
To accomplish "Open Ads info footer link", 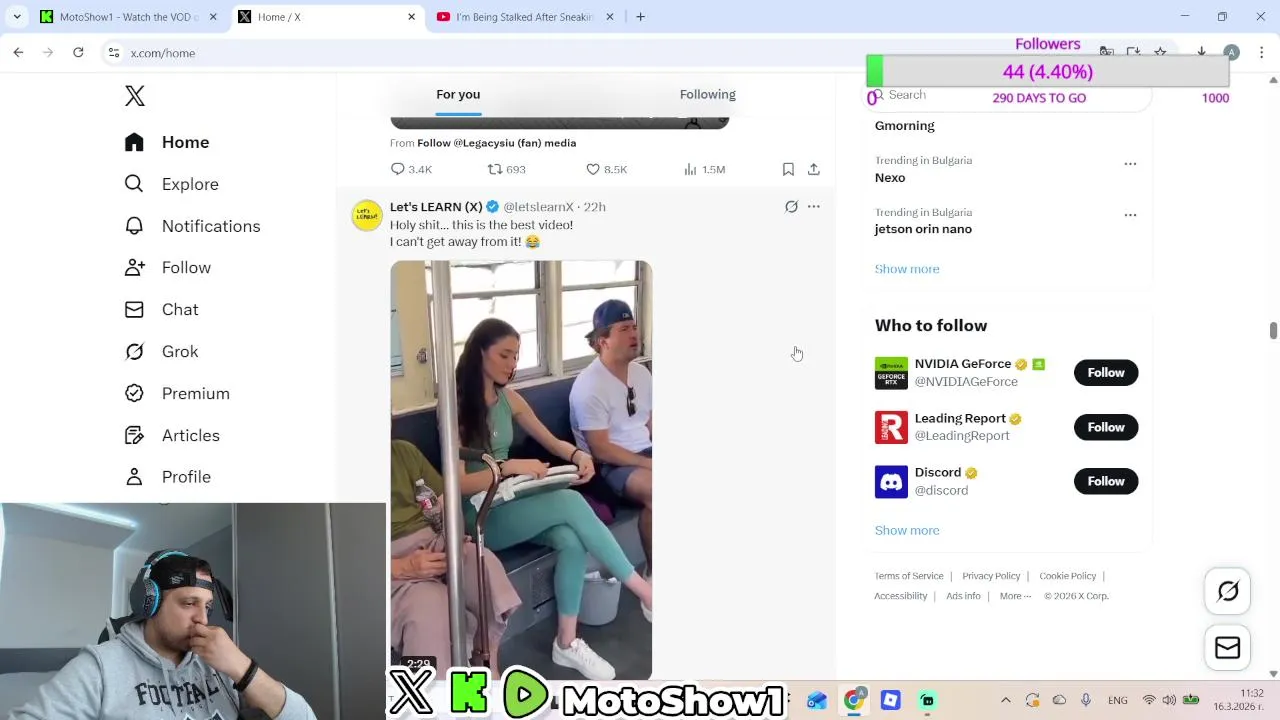I will point(964,596).
